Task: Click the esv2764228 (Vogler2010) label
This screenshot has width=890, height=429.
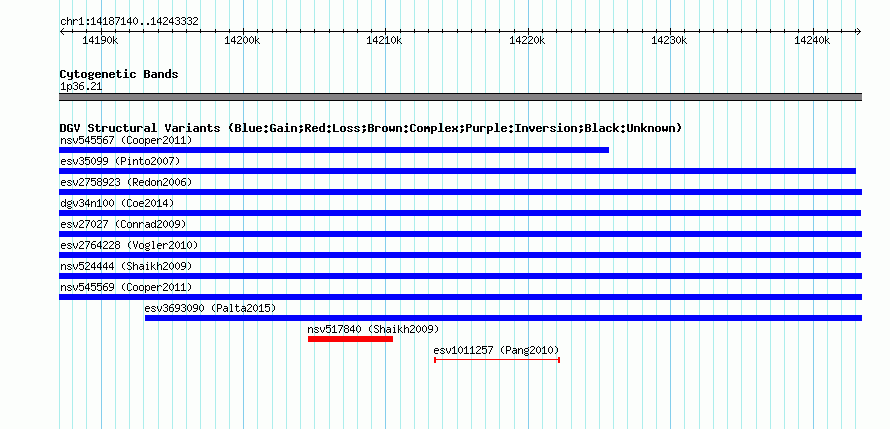Action: coord(129,245)
